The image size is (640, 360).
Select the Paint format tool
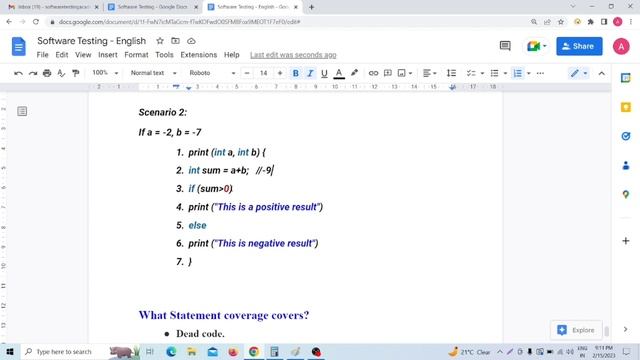click(x=76, y=73)
